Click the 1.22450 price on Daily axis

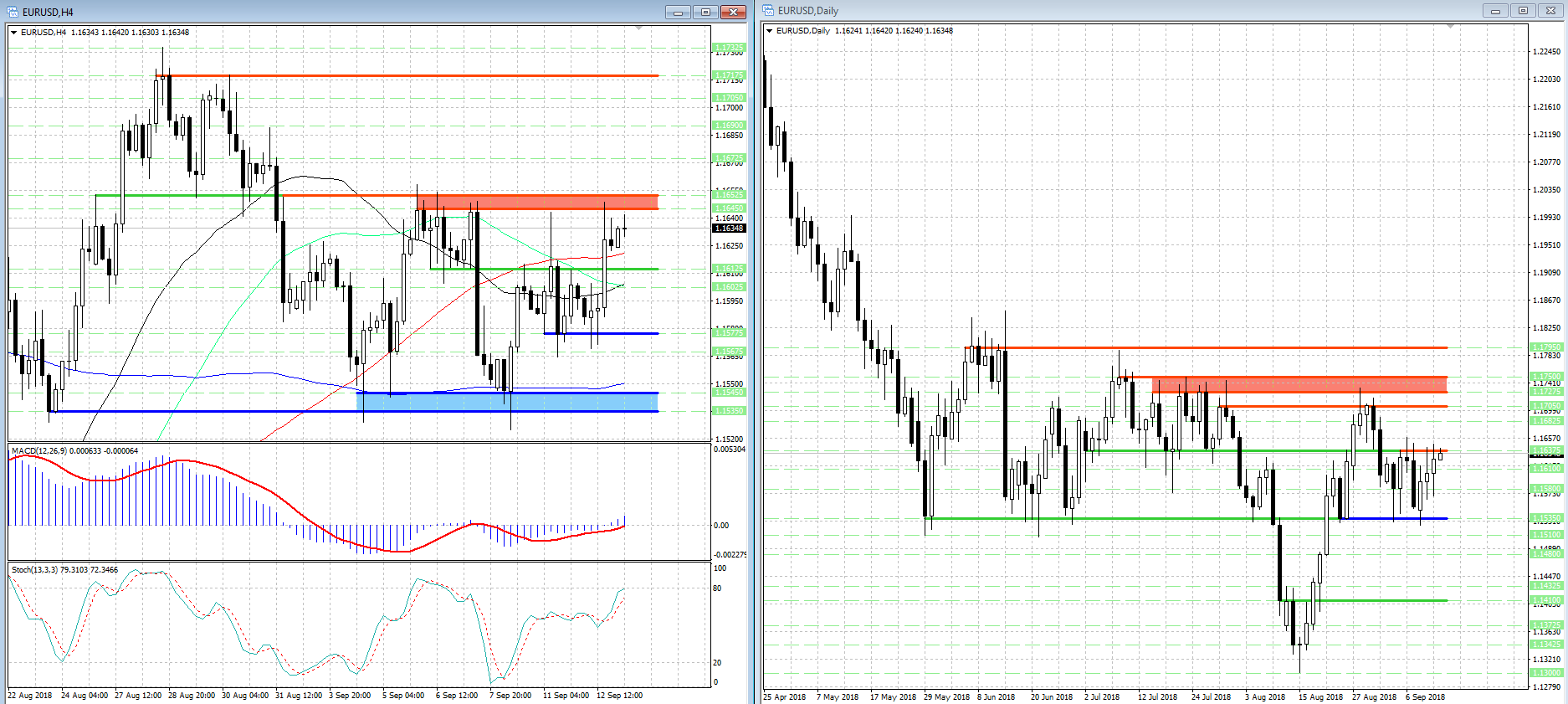[x=1546, y=52]
